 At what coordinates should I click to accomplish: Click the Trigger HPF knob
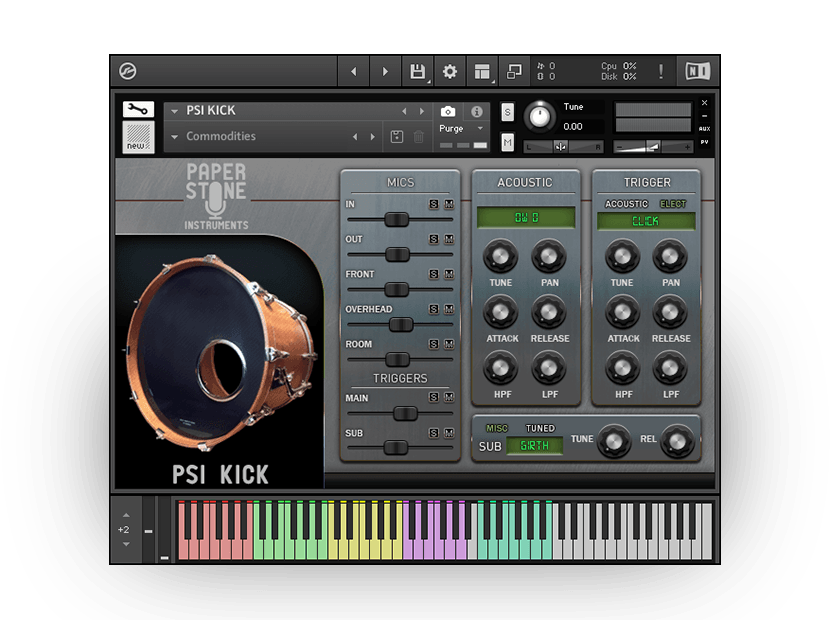[x=622, y=369]
